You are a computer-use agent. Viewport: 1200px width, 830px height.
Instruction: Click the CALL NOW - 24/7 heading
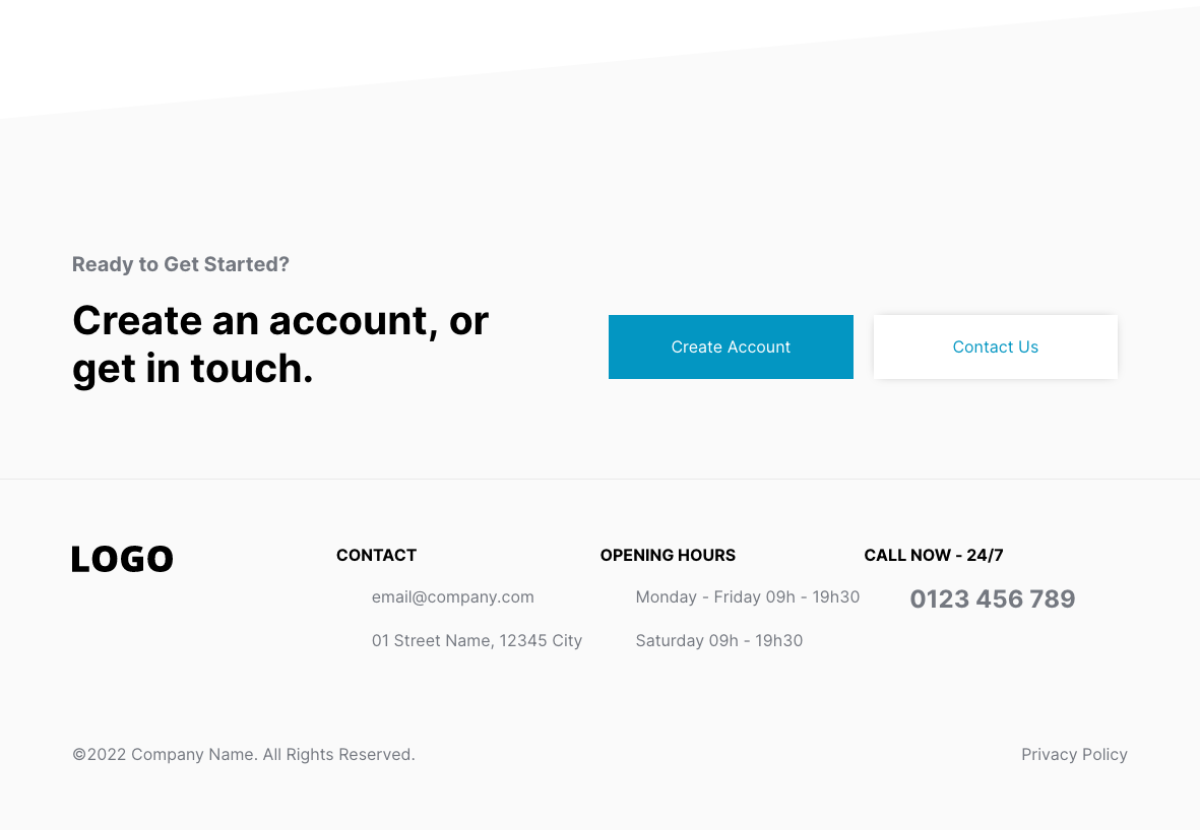(x=934, y=555)
